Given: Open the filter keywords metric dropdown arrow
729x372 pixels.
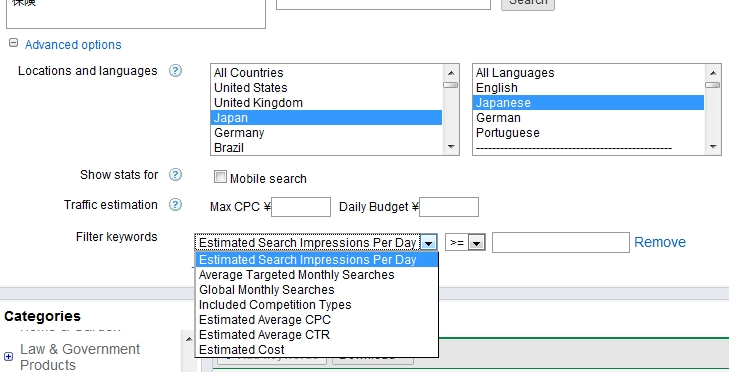Looking at the screenshot, I should coord(429,242).
